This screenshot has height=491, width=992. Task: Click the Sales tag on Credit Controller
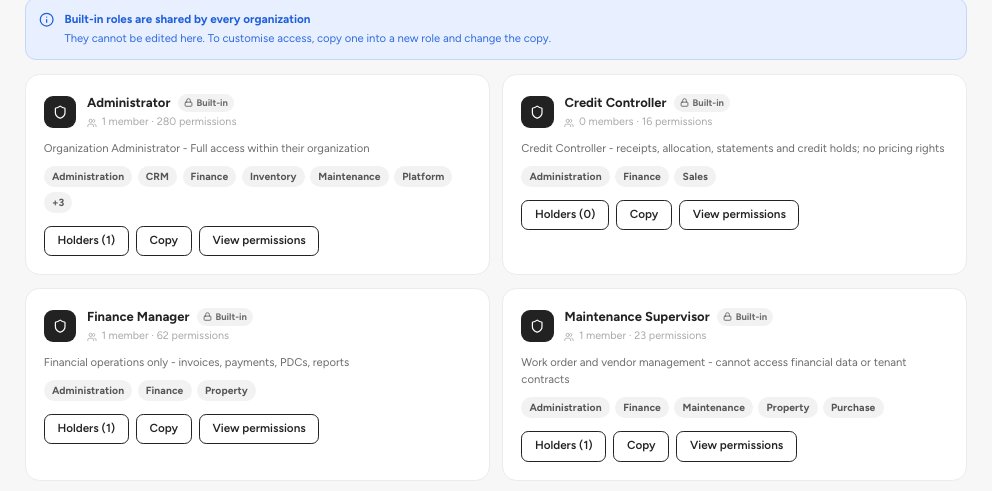click(695, 177)
